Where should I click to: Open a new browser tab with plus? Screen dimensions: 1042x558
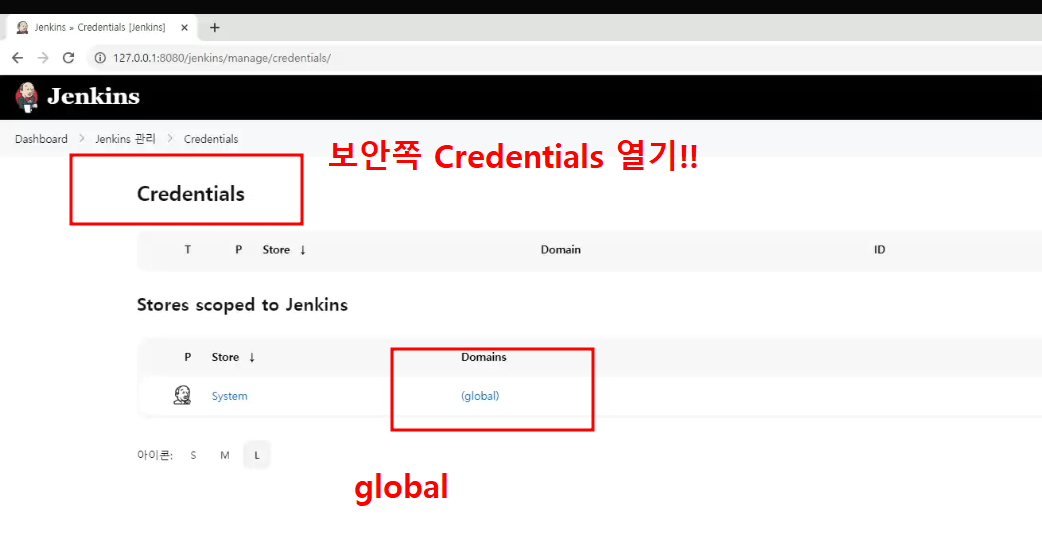tap(214, 27)
